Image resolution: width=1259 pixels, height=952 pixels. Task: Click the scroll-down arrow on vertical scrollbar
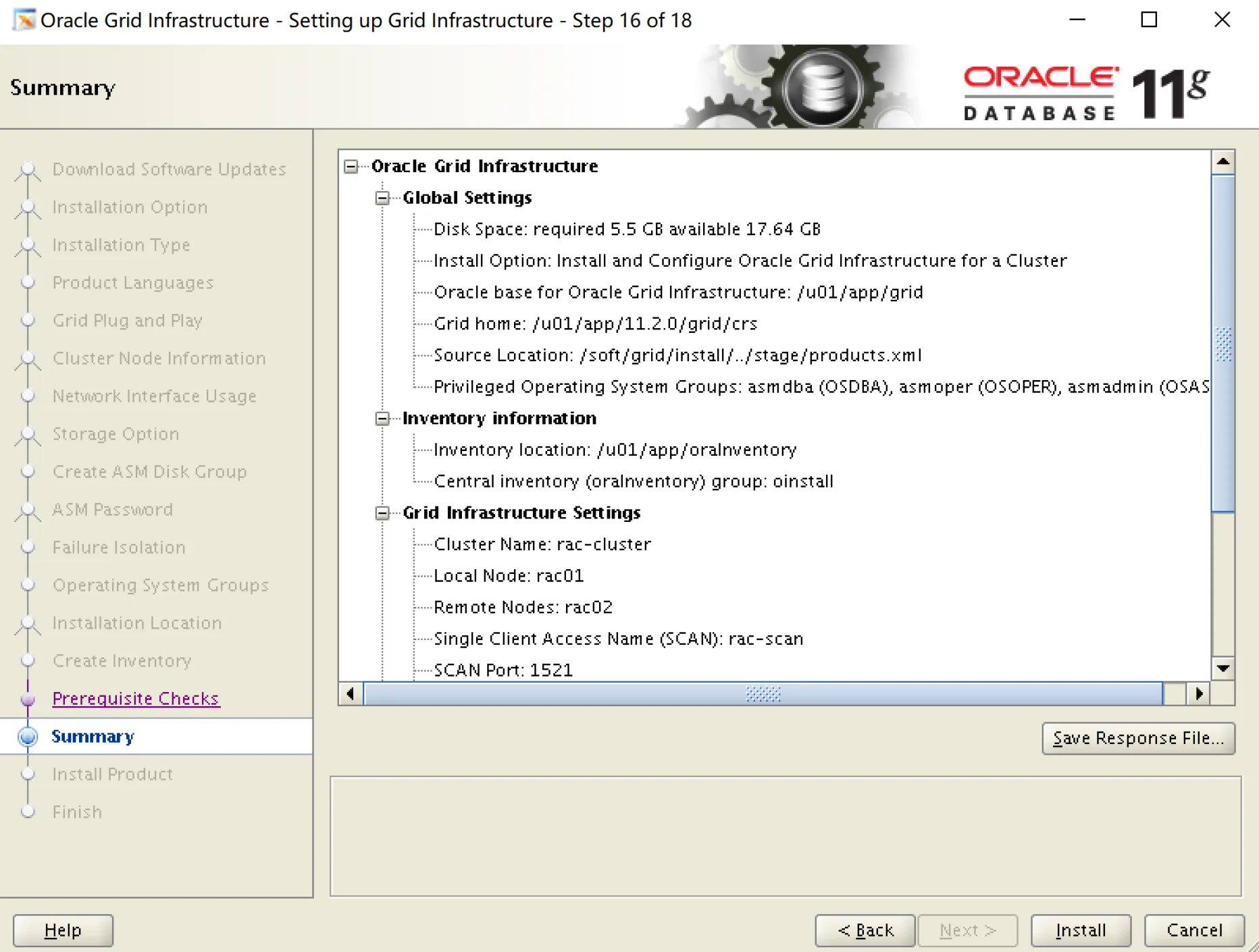(1223, 668)
